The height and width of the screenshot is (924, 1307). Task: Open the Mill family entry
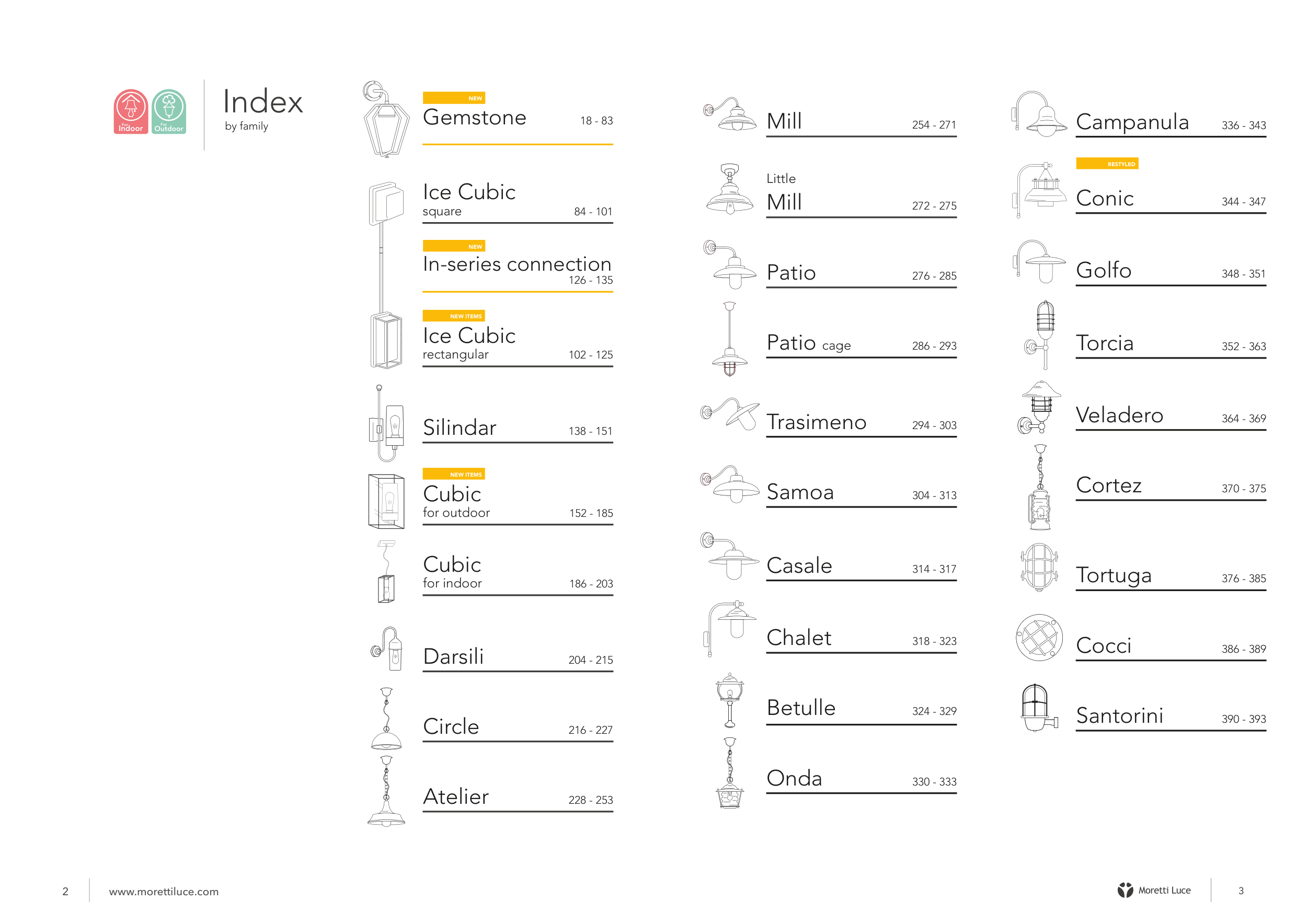pos(861,121)
